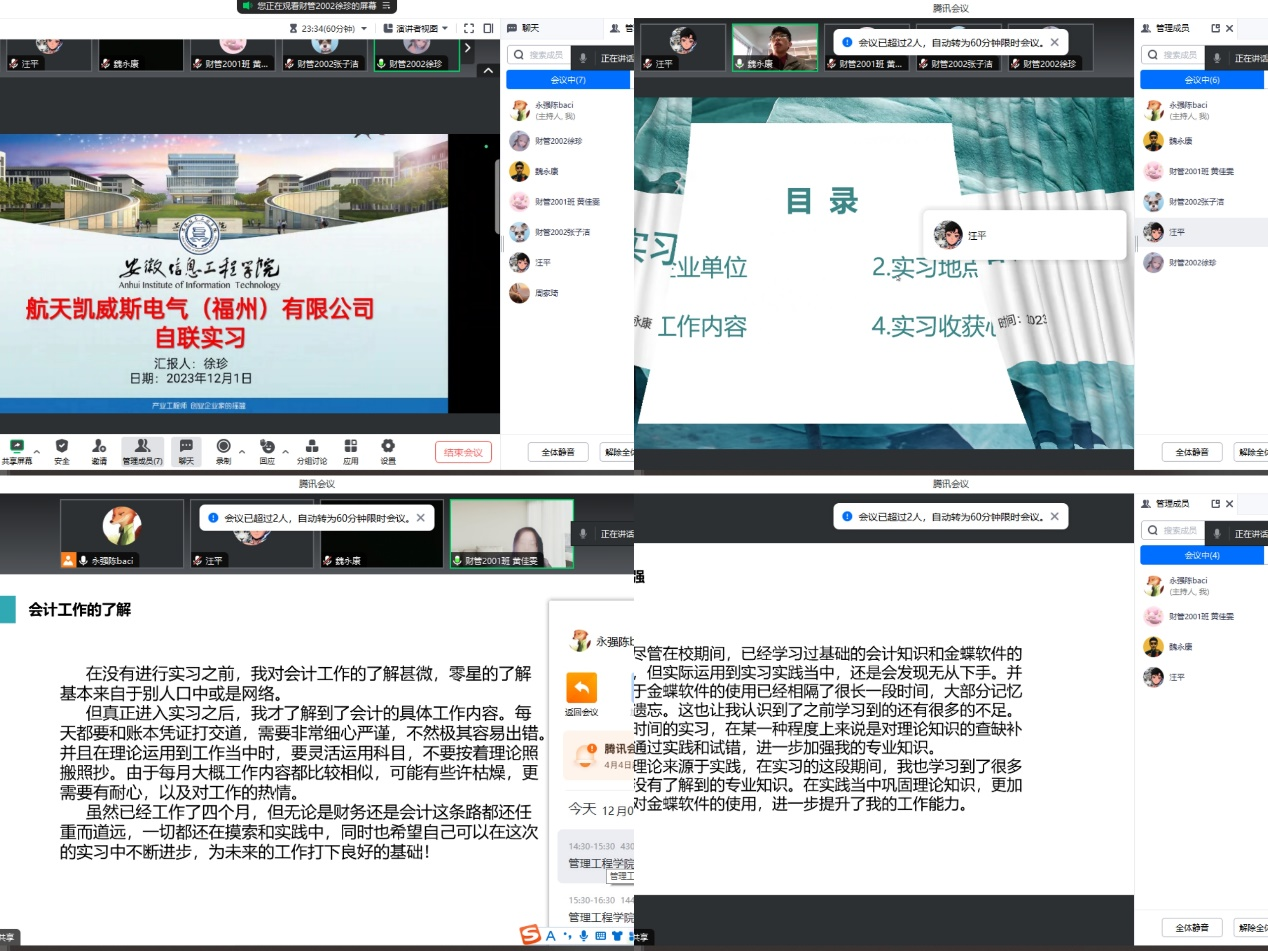Open the 管理成员 member management icon

tap(142, 452)
